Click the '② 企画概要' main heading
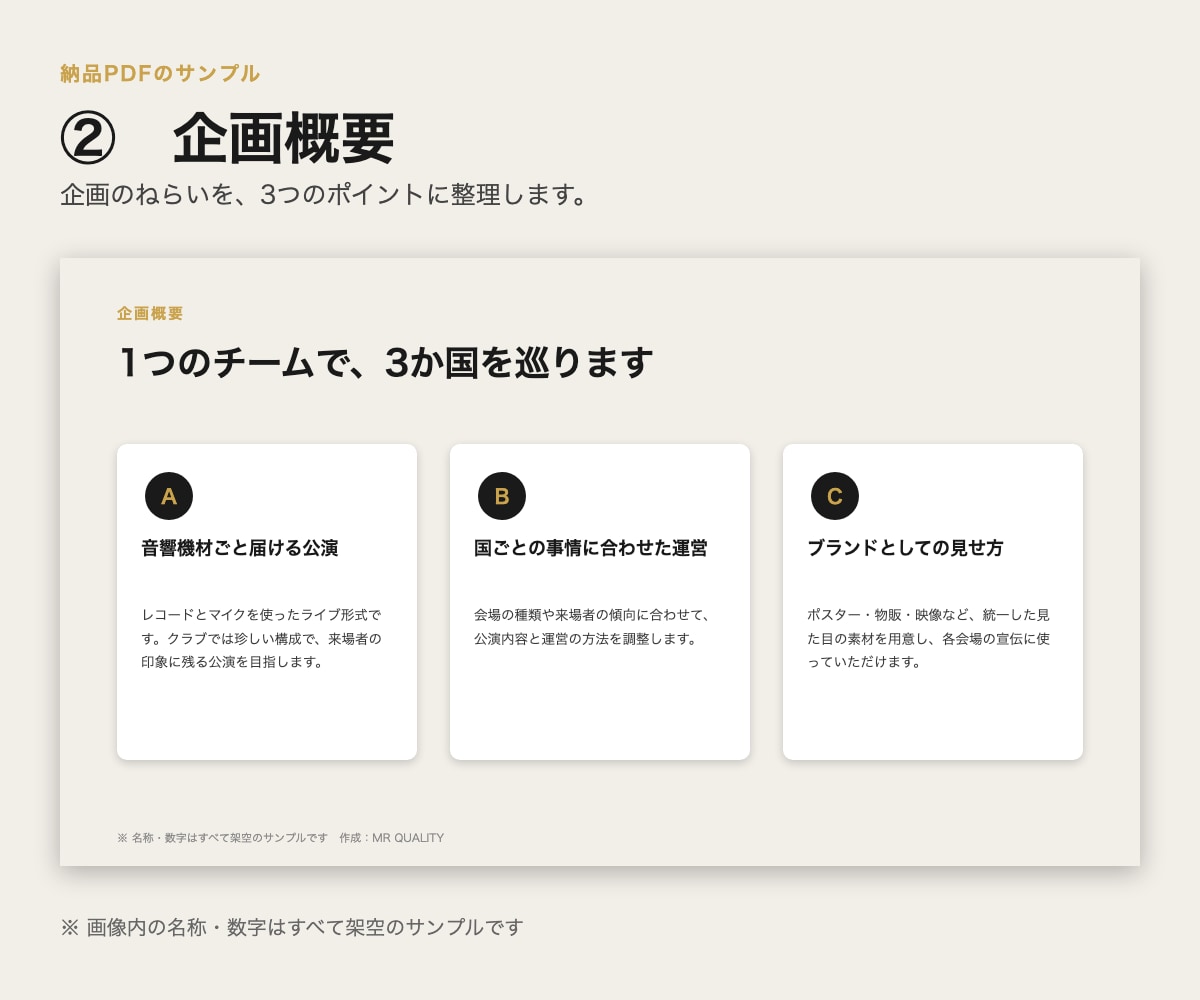The width and height of the screenshot is (1200, 1000). [x=228, y=138]
